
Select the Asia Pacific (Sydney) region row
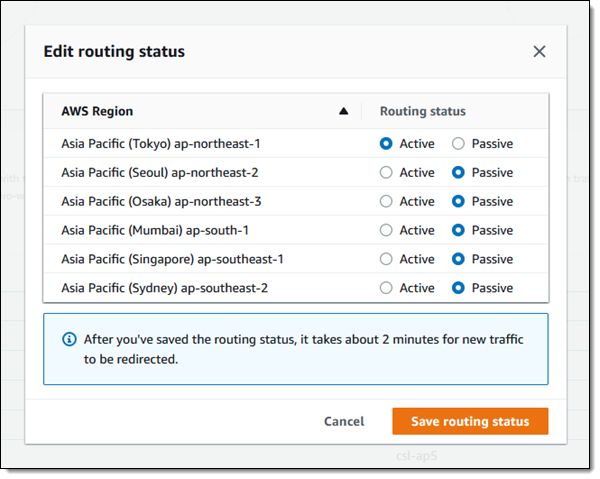pos(164,289)
